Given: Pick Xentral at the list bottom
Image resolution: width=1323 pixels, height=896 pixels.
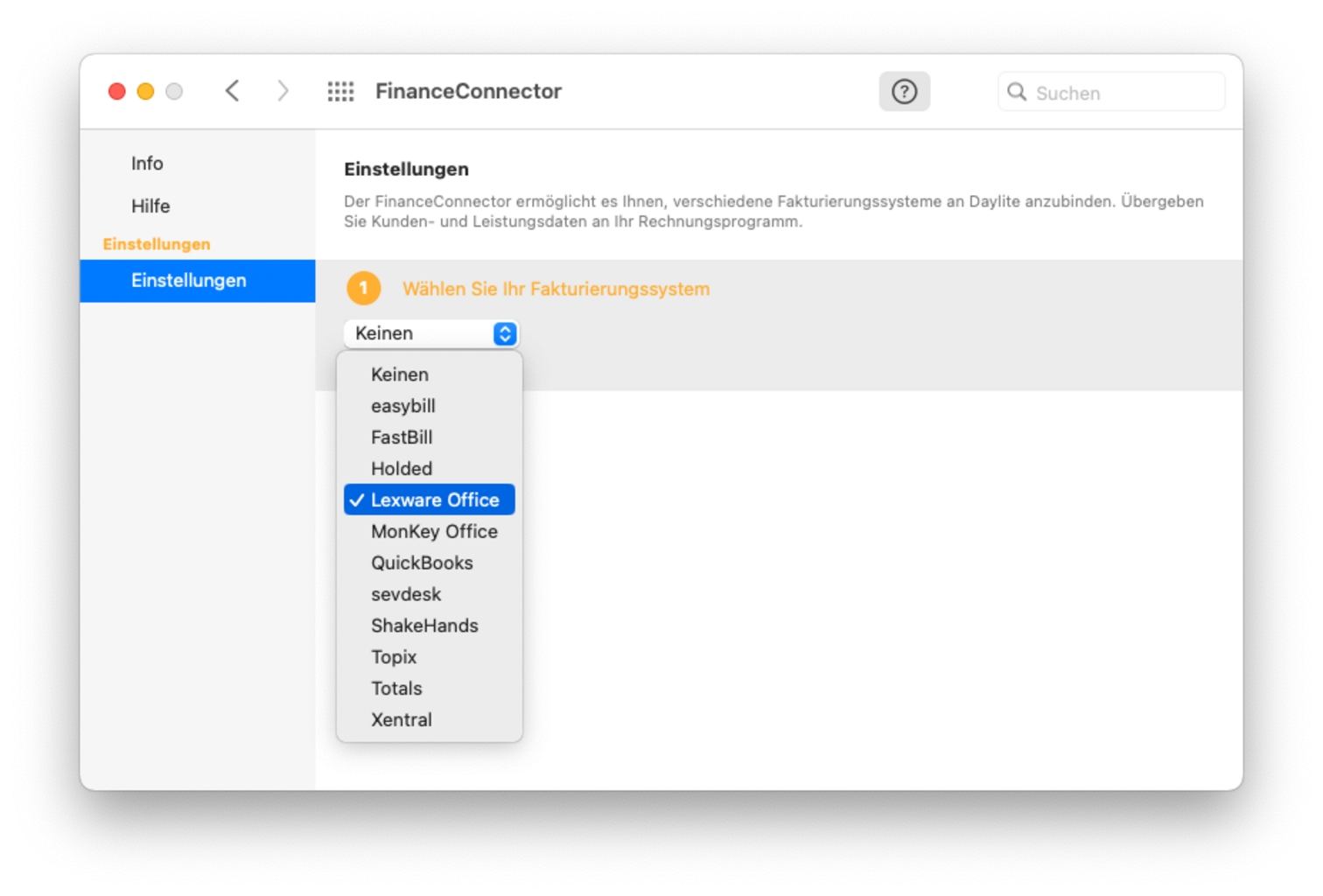Looking at the screenshot, I should click(x=402, y=720).
